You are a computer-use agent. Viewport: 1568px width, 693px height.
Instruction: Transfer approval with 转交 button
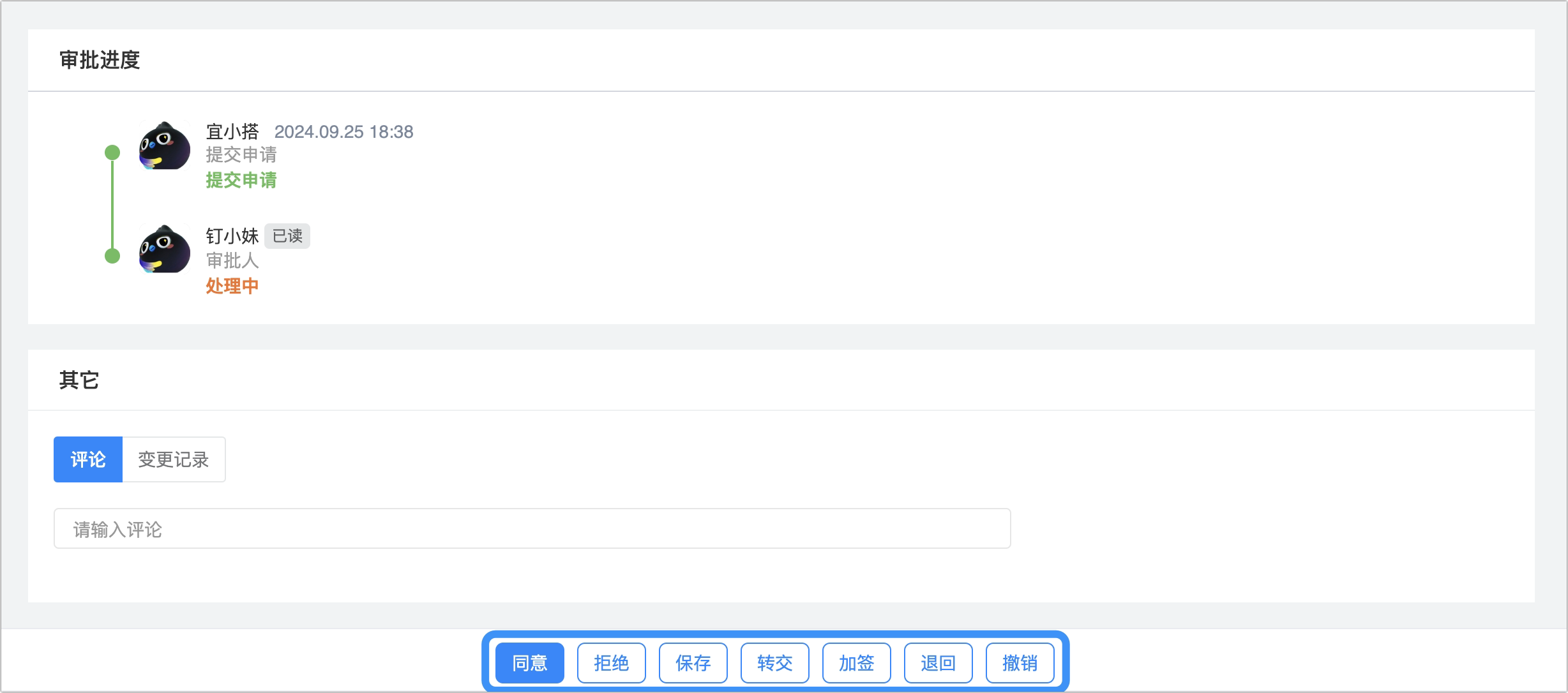(x=775, y=663)
